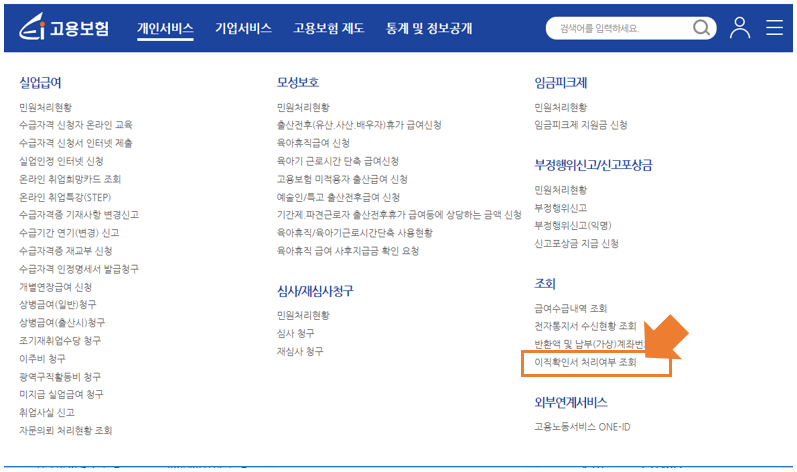Open 출산전후(유산.사산.배우자)휴가 급여신청
Viewport: 797px width, 472px height.
pos(359,125)
